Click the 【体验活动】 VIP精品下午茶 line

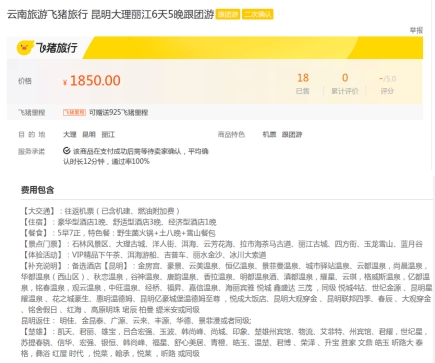coord(144,255)
